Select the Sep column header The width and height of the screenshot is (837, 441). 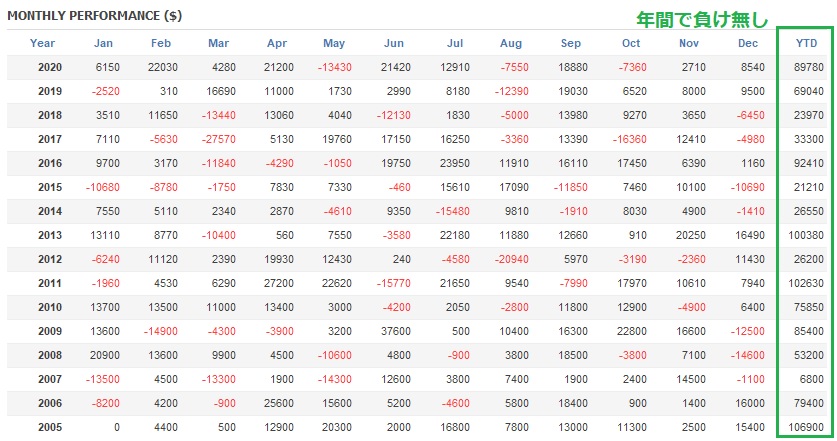coord(571,43)
